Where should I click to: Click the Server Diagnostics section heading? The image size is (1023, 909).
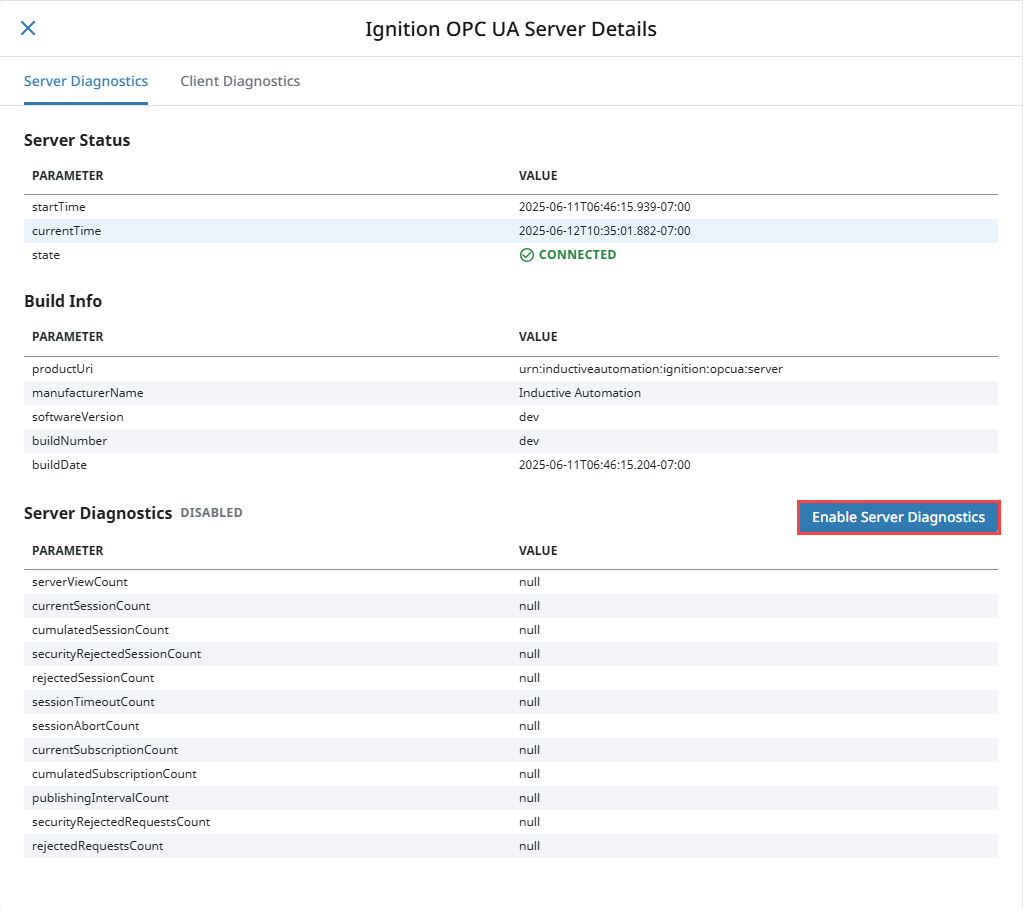(98, 514)
